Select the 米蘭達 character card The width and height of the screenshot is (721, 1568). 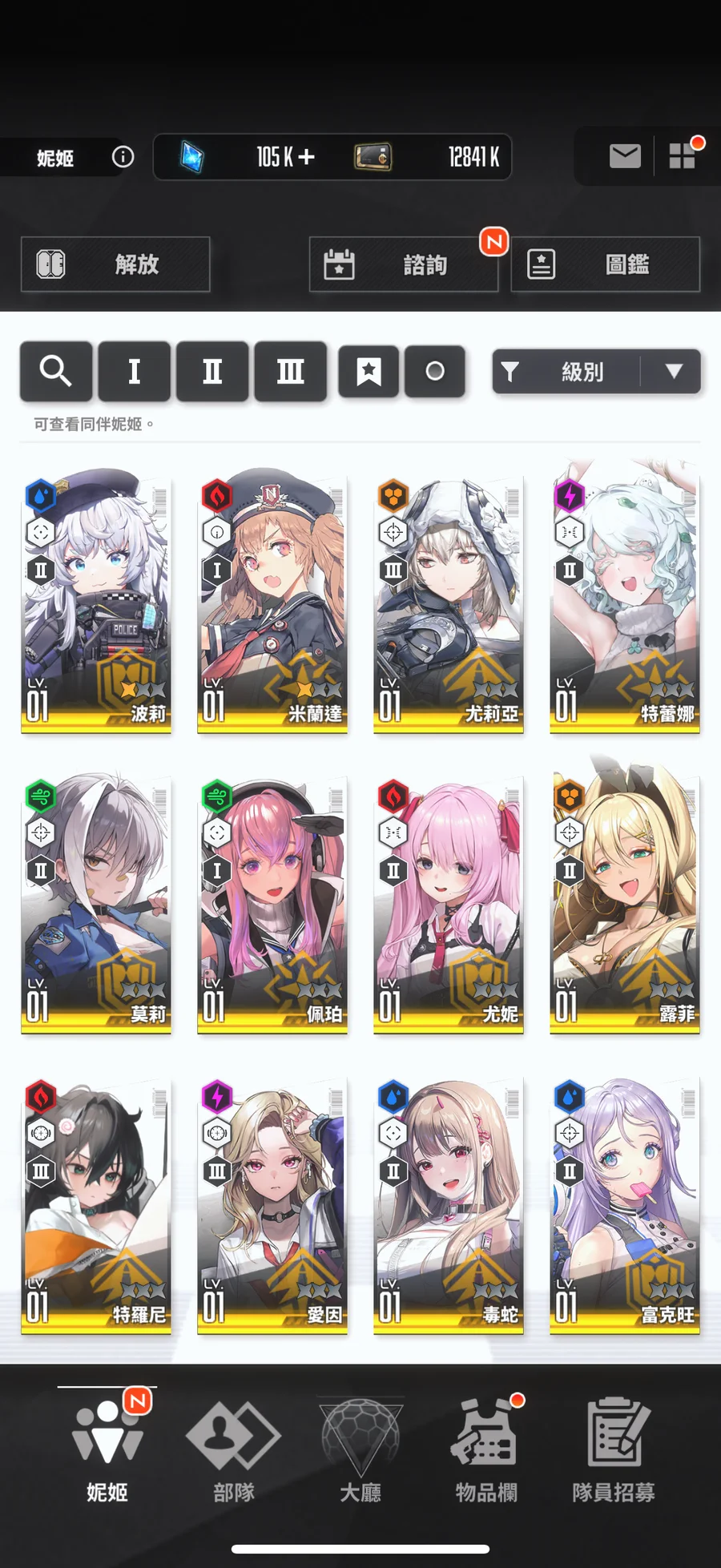point(272,601)
